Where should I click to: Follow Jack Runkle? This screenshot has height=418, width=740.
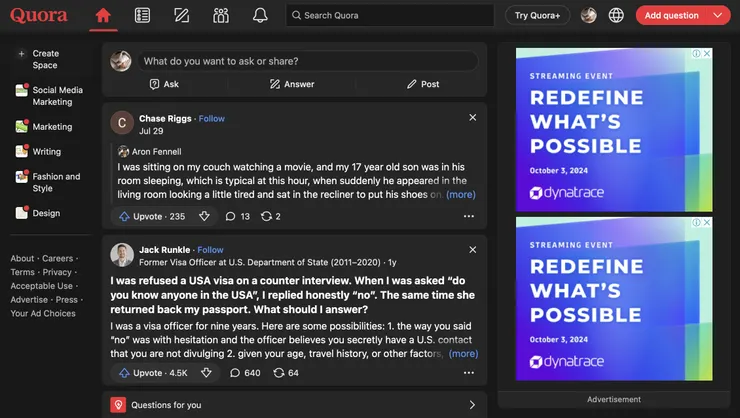point(210,250)
